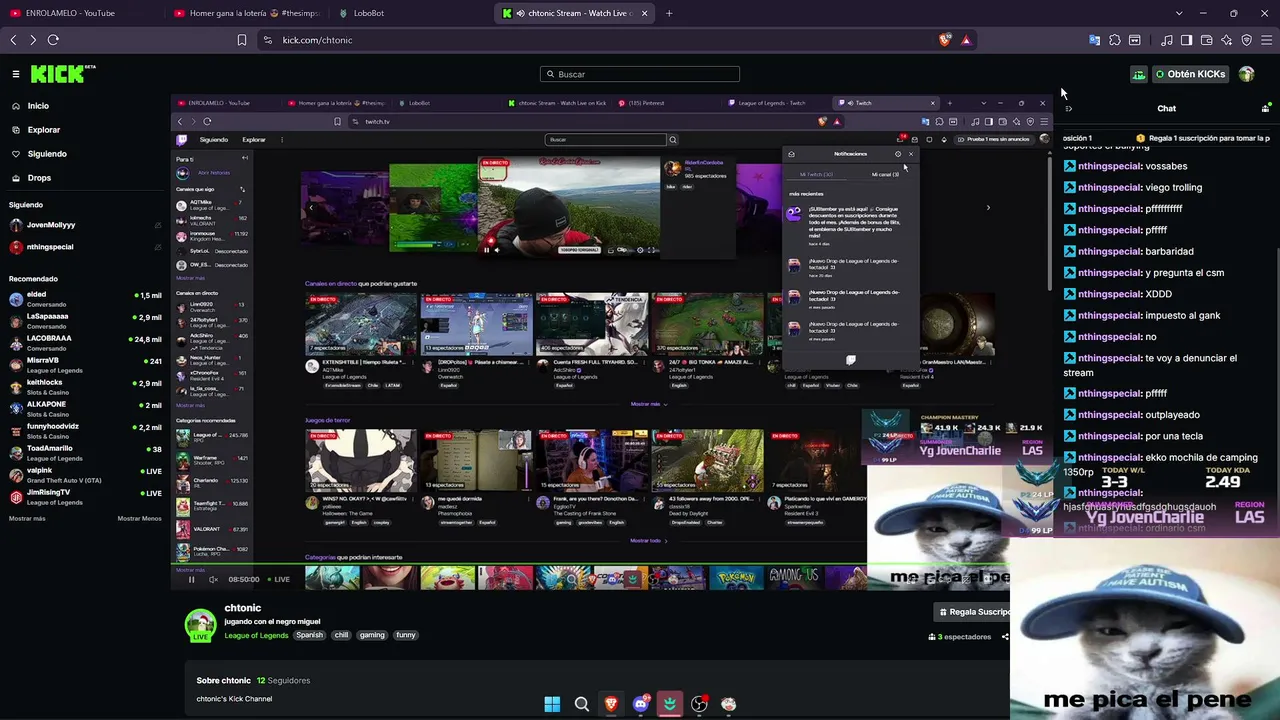Open Brave from the taskbar
Viewport: 1280px width, 720px height.
(611, 704)
